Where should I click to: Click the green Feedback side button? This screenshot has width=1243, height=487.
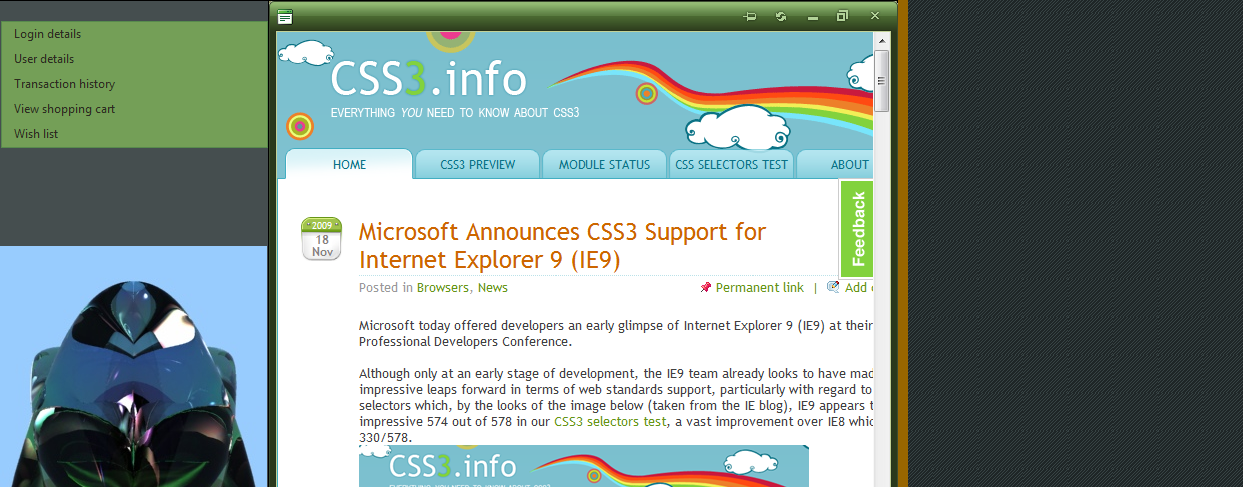click(x=857, y=229)
